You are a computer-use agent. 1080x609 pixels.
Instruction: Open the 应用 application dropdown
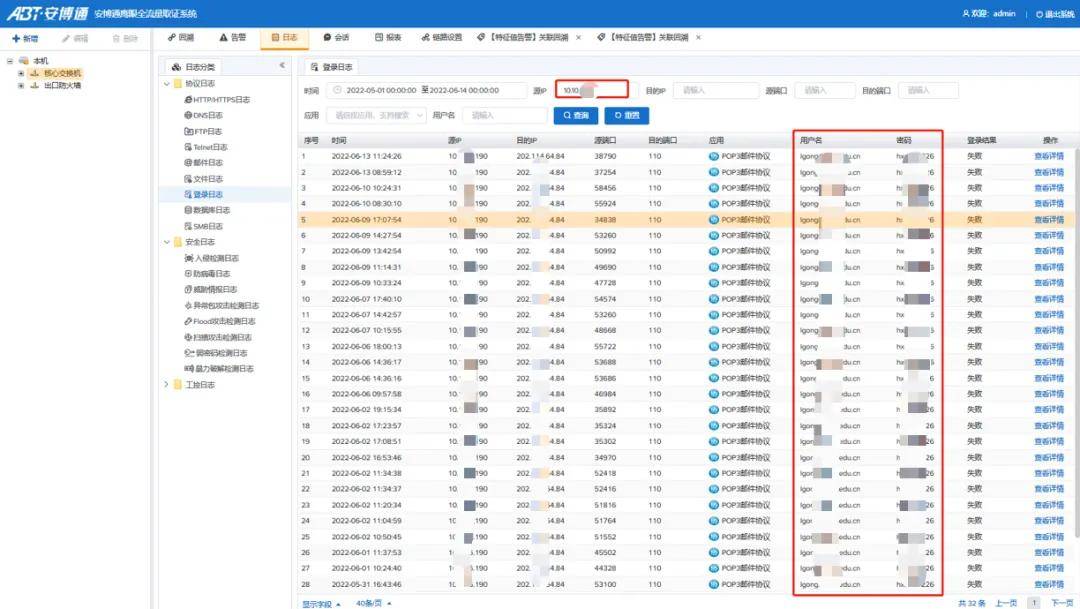[376, 115]
